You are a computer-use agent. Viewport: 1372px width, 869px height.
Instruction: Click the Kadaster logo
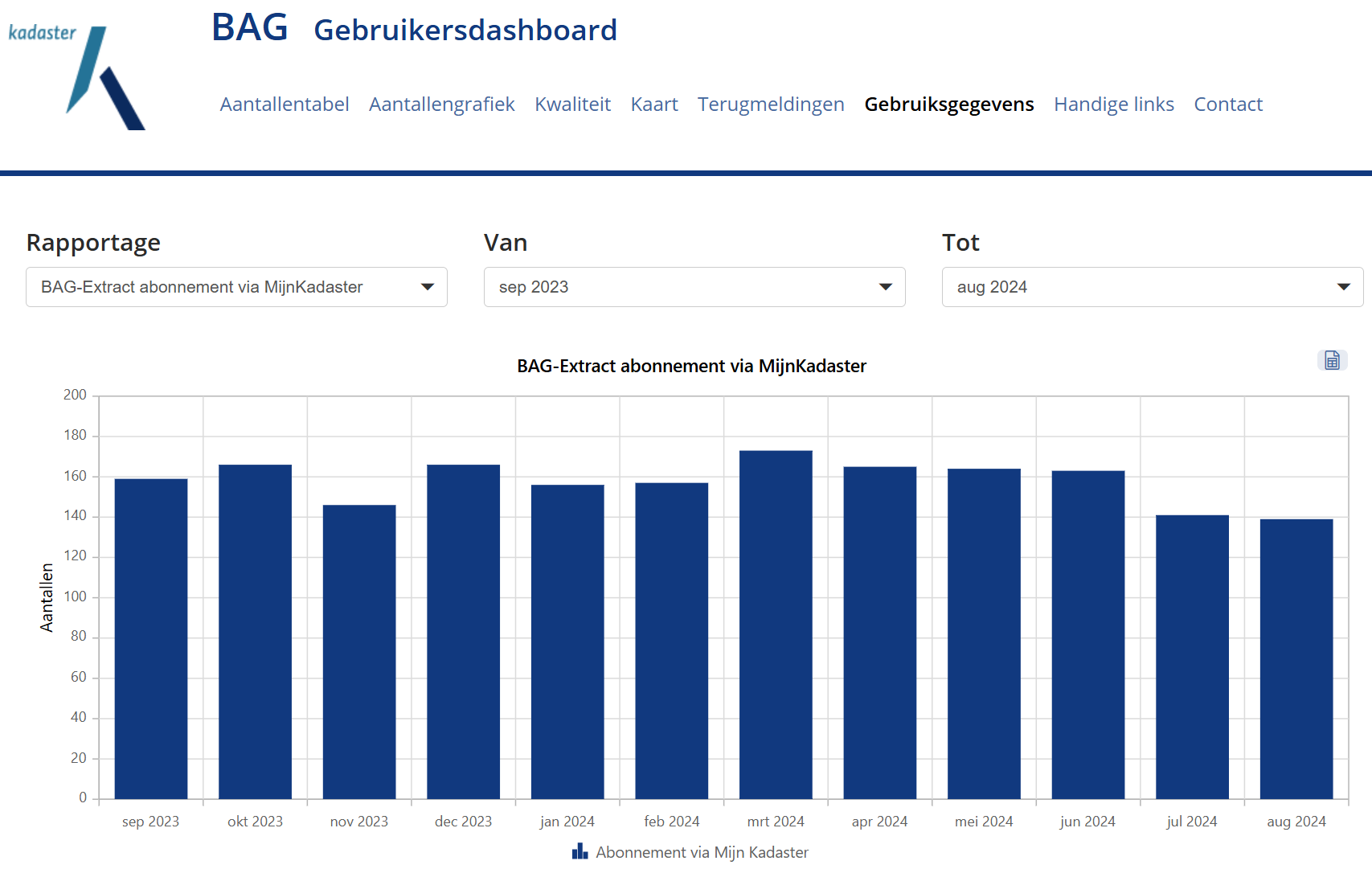click(x=76, y=68)
